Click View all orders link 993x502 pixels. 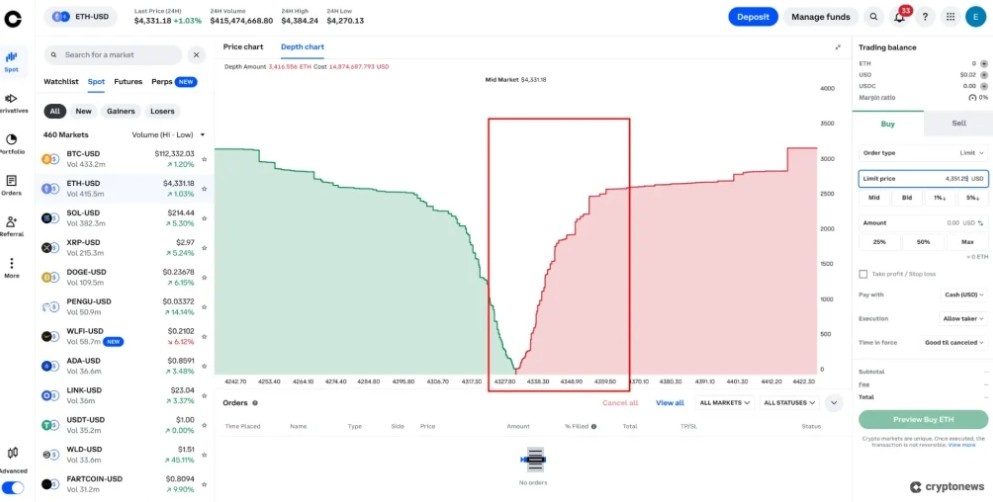tap(669, 403)
